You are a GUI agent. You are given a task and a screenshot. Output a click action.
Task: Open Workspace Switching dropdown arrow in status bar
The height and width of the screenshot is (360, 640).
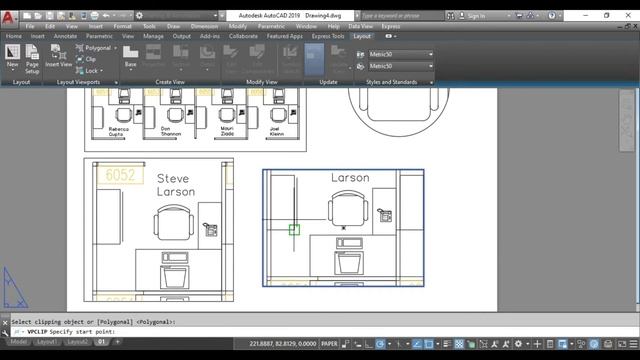coord(527,344)
